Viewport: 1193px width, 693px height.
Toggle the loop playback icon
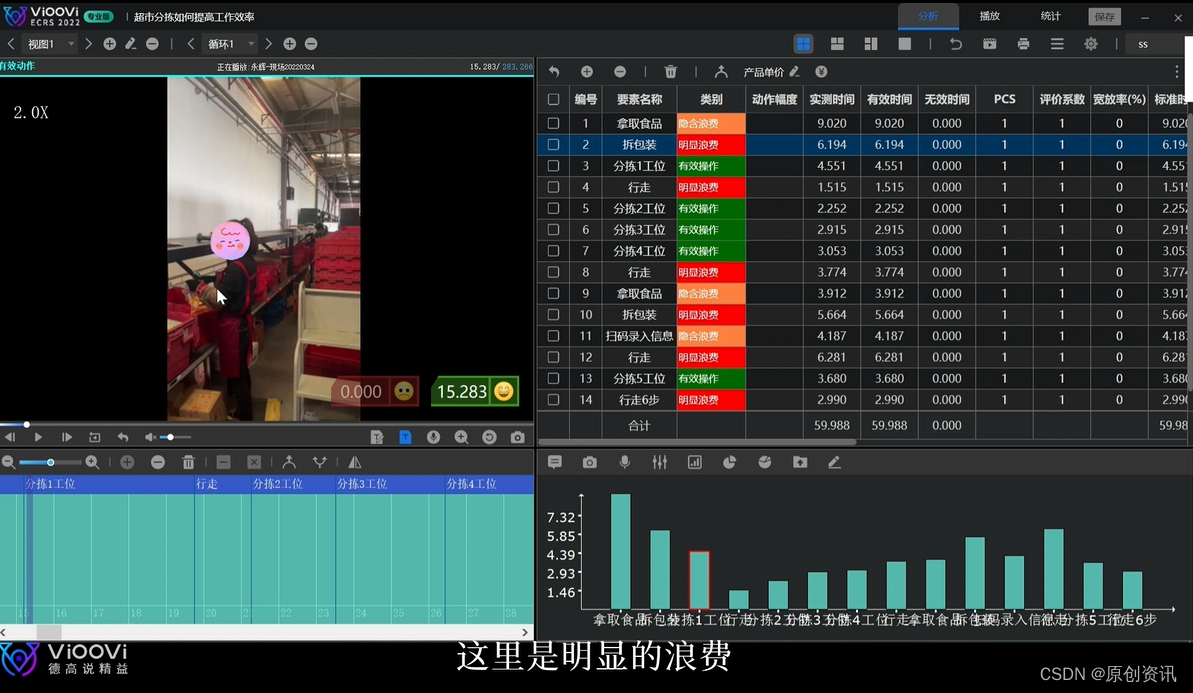tap(95, 437)
